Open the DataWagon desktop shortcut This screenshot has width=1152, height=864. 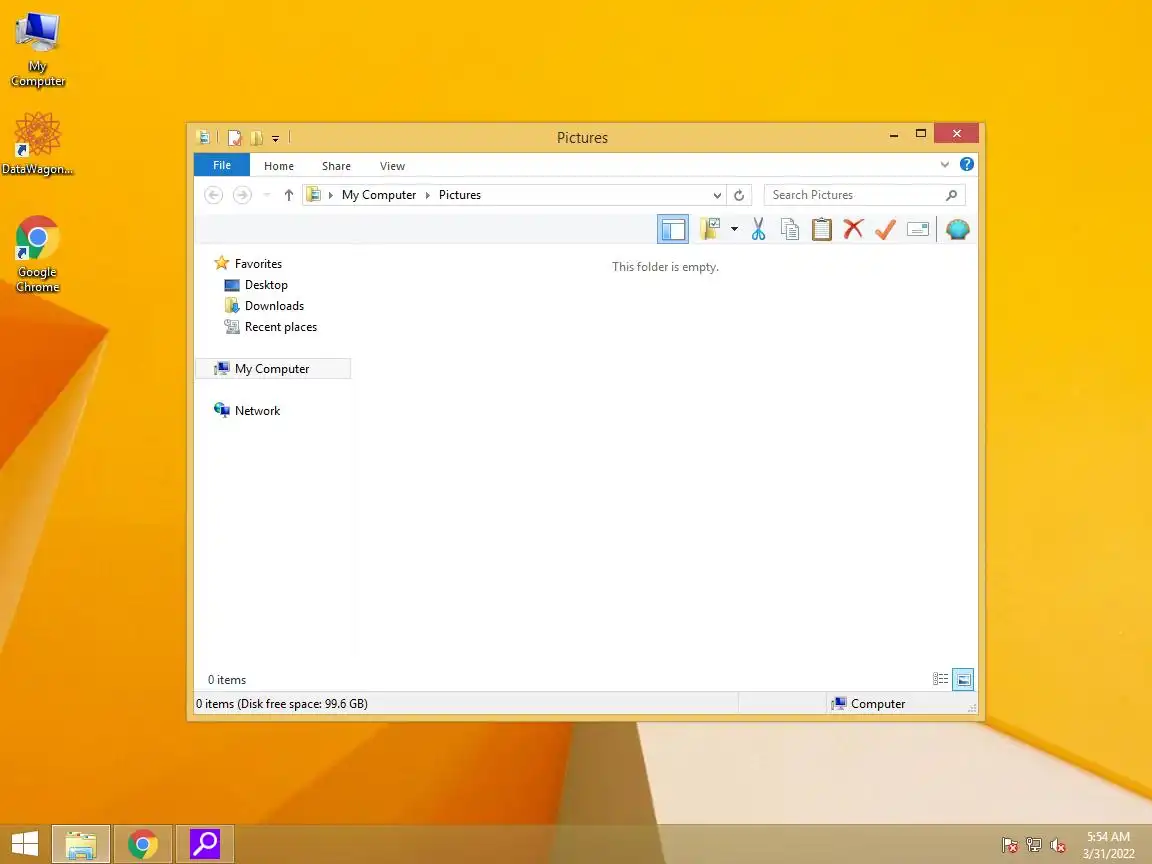pos(37,144)
